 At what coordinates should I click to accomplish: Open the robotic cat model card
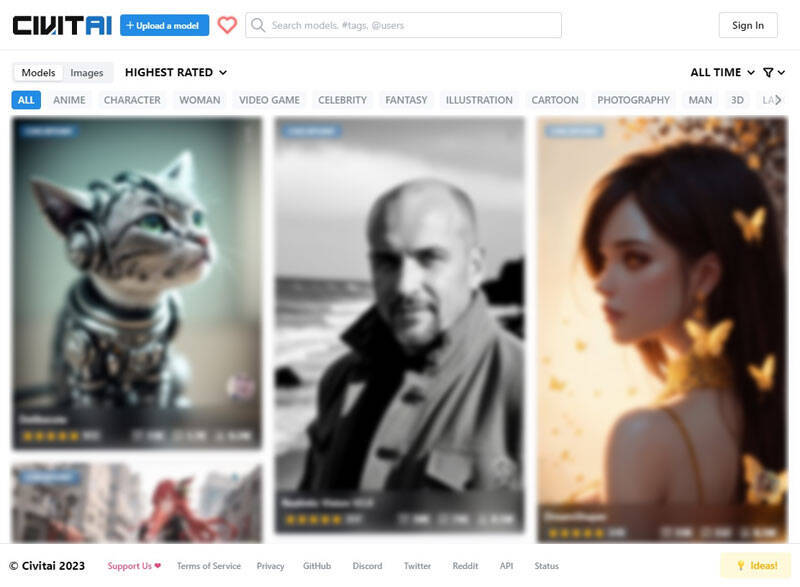pos(137,280)
